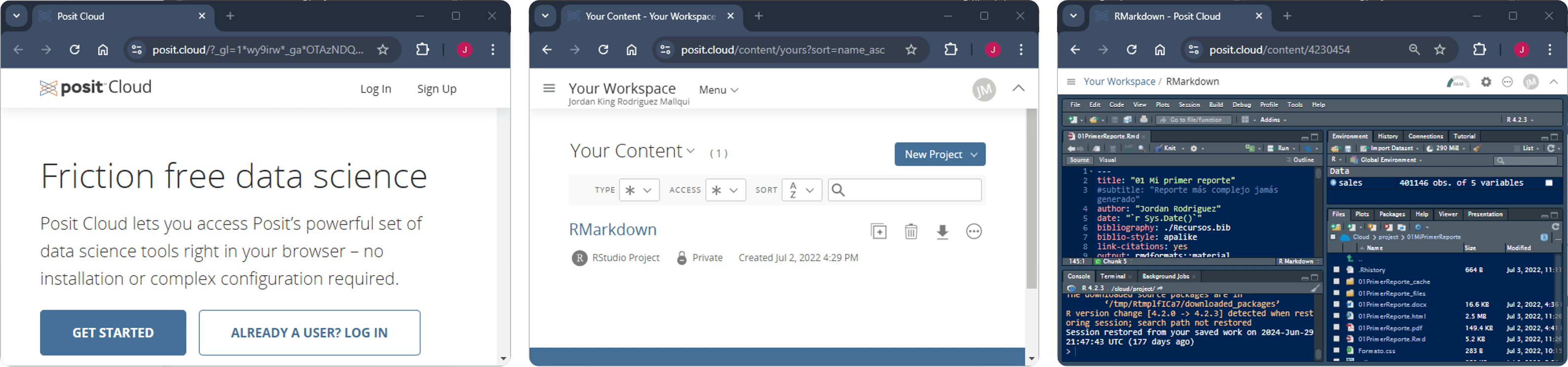
Task: Refresh the Files pane listing
Action: [x=1555, y=227]
